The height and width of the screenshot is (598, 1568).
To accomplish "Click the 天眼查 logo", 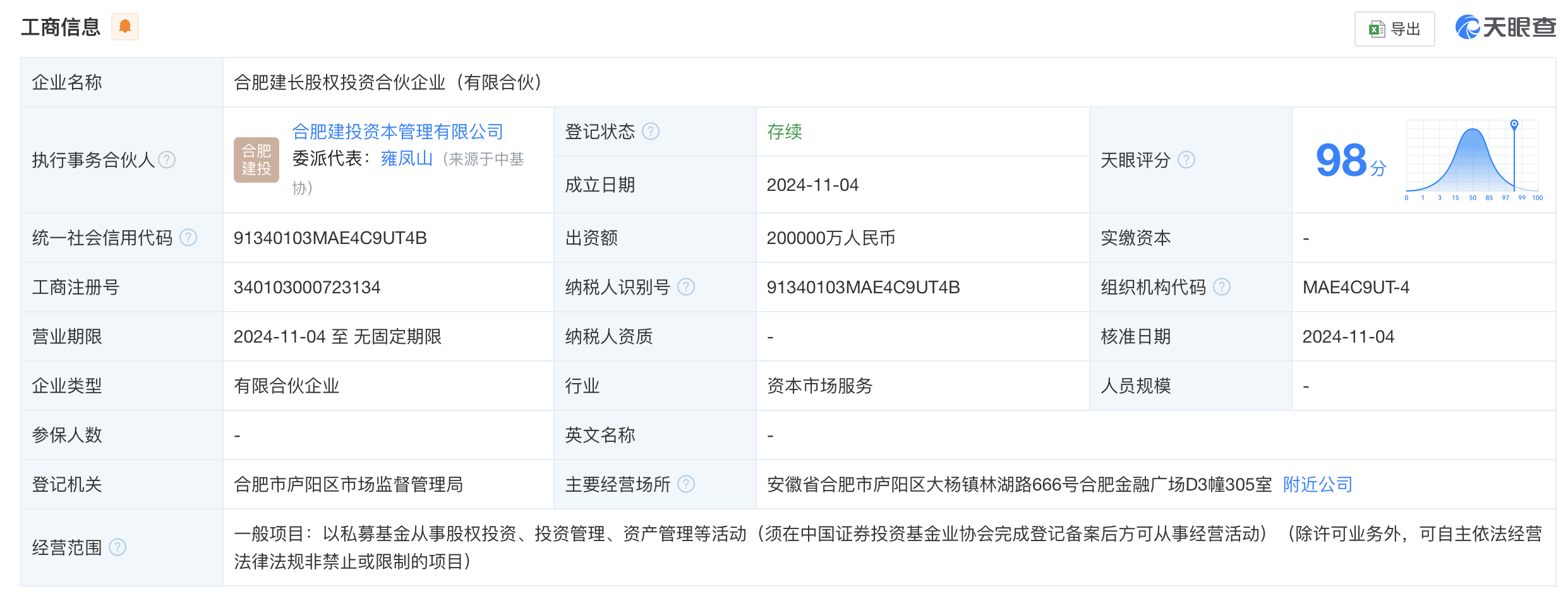I will pyautogui.click(x=1505, y=27).
